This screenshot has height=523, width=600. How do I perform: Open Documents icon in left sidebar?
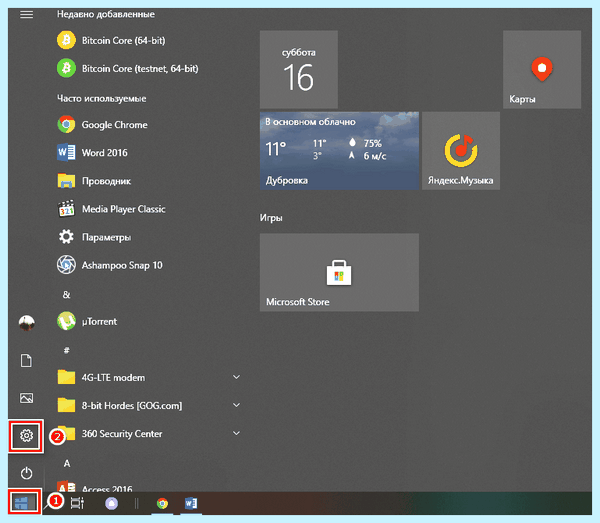[26, 360]
